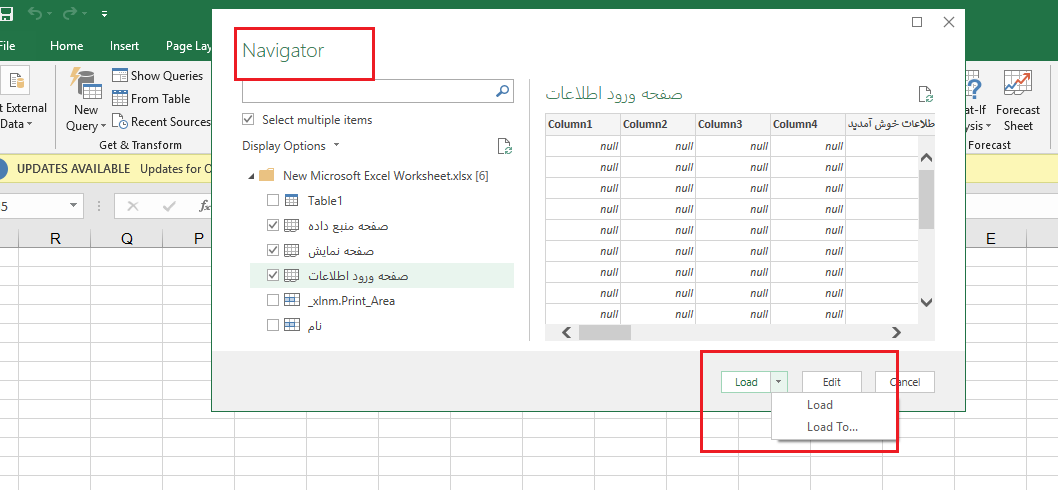The width and height of the screenshot is (1058, 490).
Task: Choose Load To... from the dropdown menu
Action: click(833, 427)
